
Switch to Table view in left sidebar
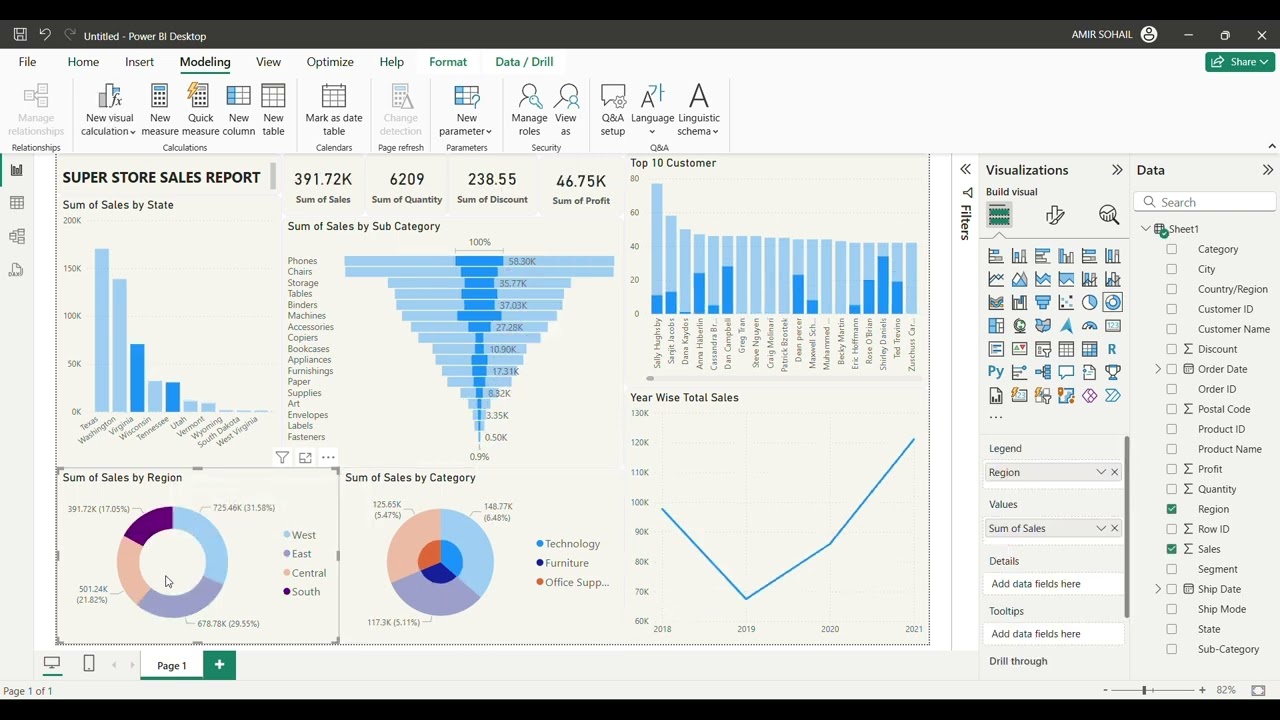[x=16, y=203]
